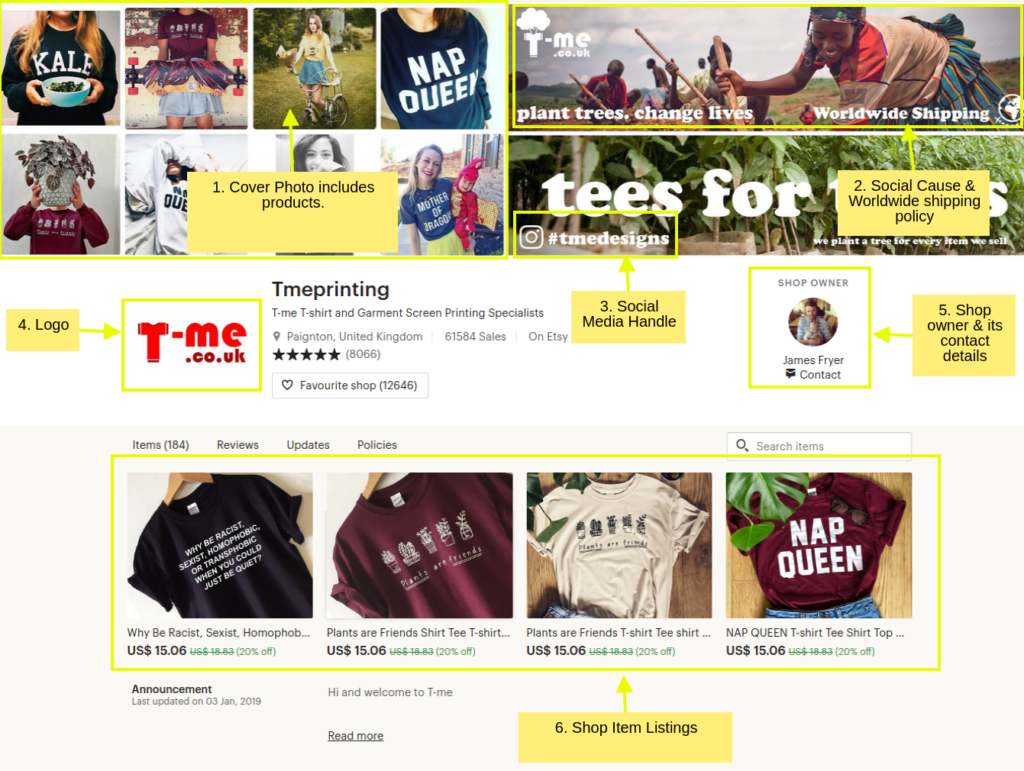Click the Instagram icon beside #tmedesigns

(531, 237)
